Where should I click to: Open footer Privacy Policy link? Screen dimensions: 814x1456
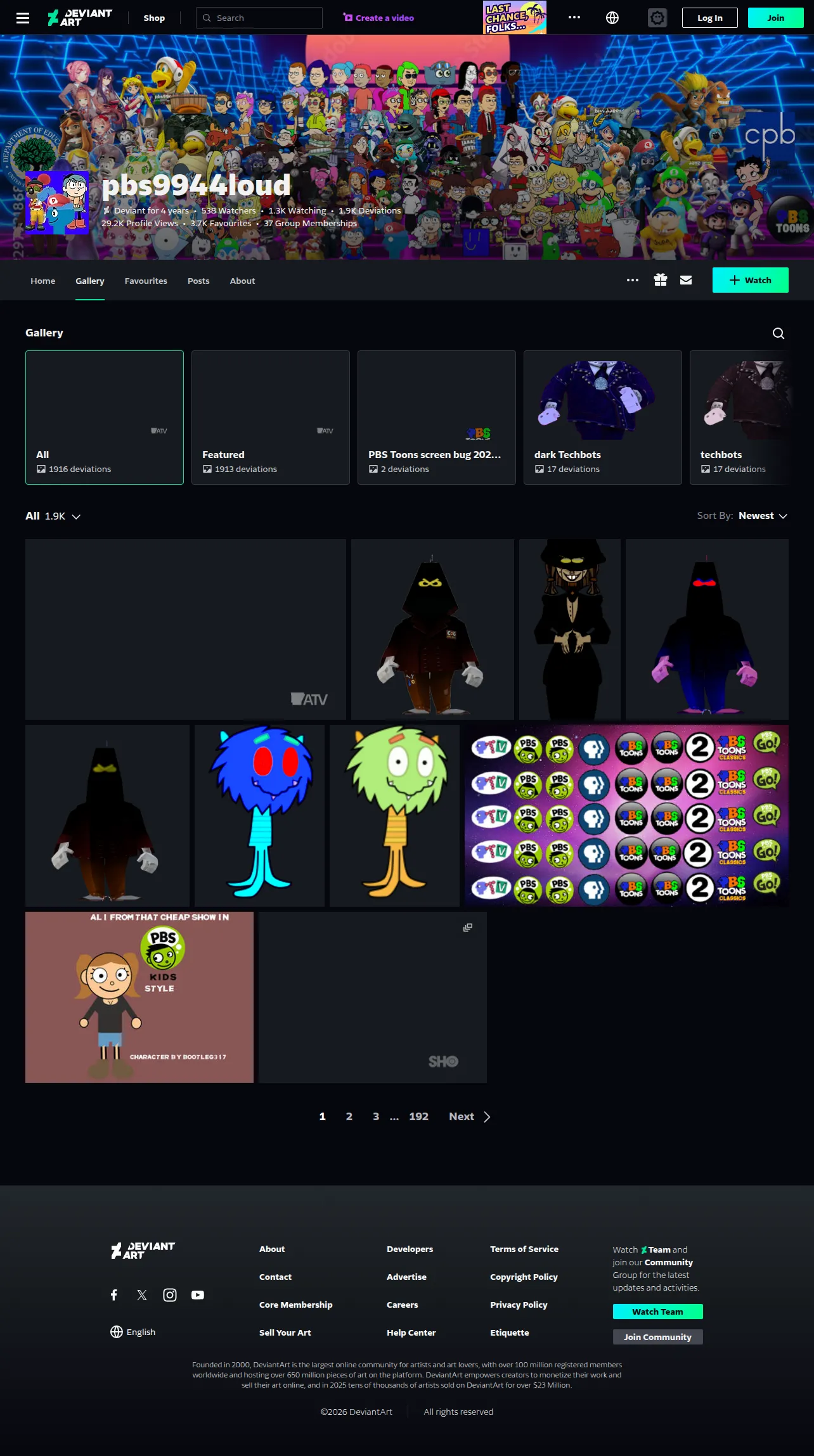pos(519,1305)
